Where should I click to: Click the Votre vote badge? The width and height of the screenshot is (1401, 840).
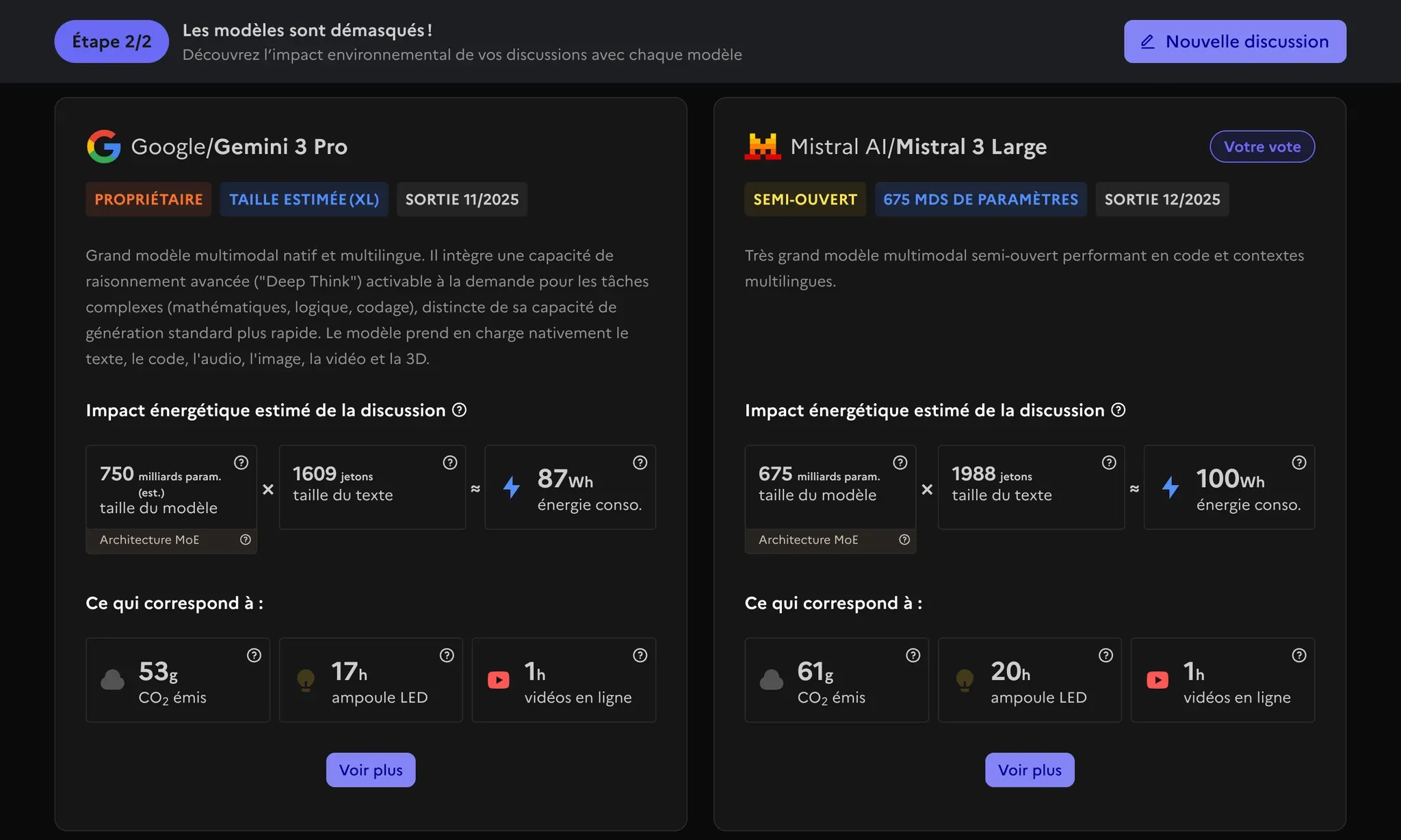(1262, 146)
